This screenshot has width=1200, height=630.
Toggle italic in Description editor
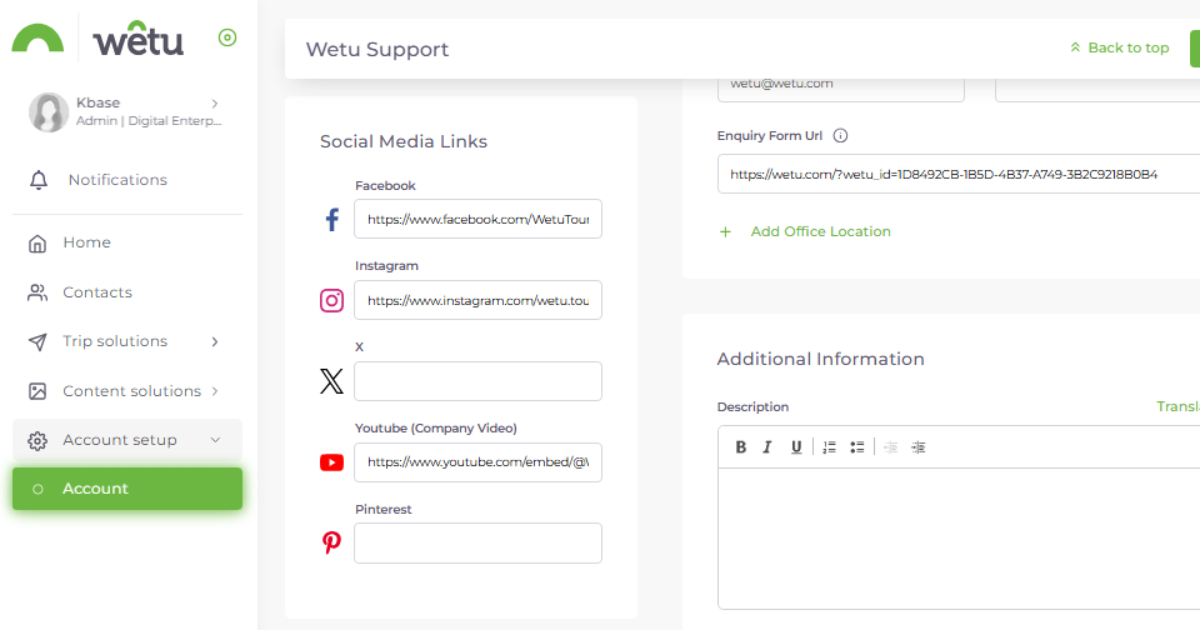click(768, 447)
